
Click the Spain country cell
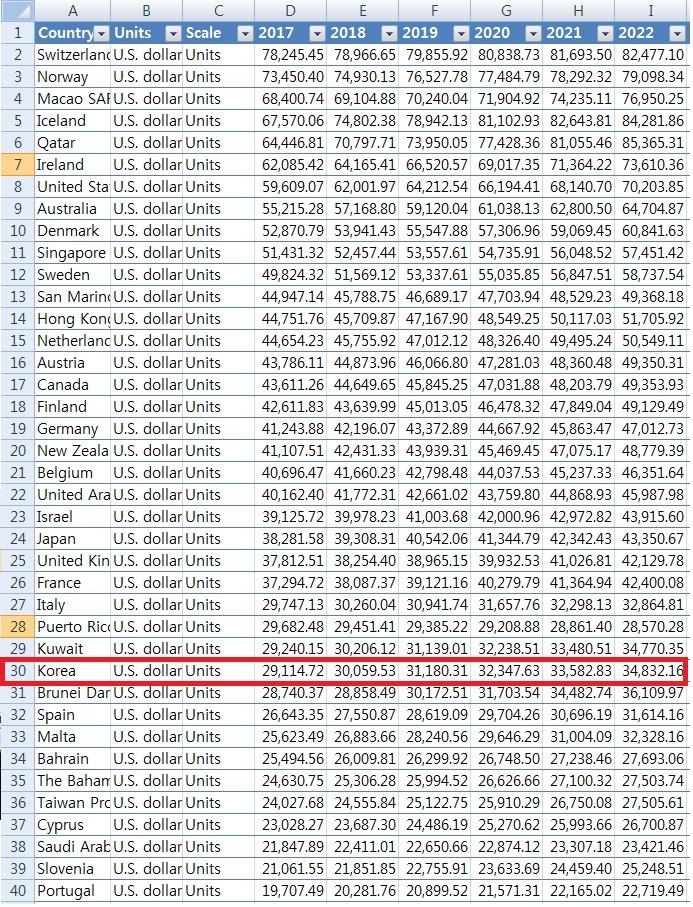(73, 715)
